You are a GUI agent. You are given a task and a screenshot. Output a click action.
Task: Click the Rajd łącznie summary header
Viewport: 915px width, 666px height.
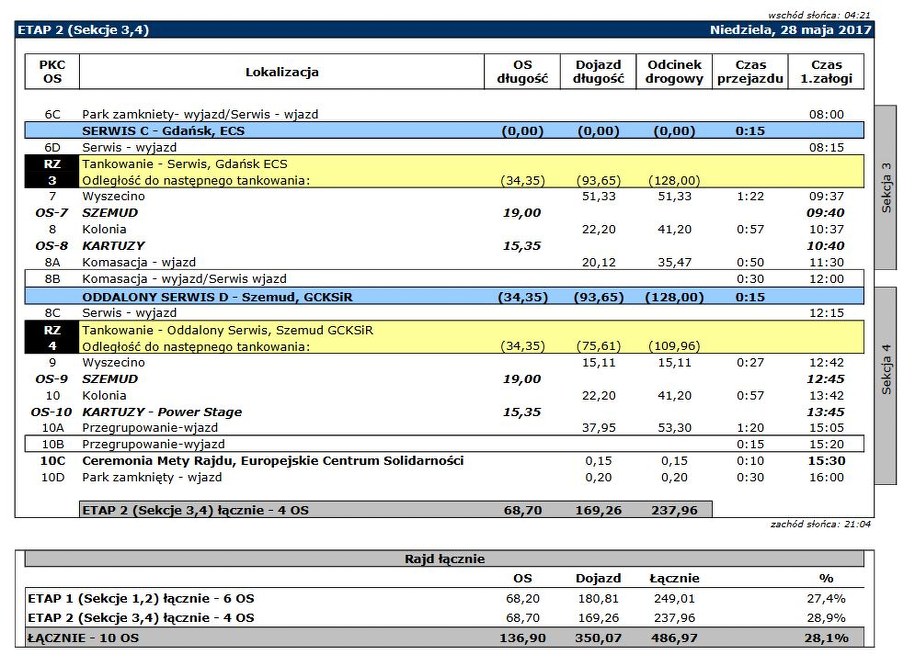pos(444,559)
